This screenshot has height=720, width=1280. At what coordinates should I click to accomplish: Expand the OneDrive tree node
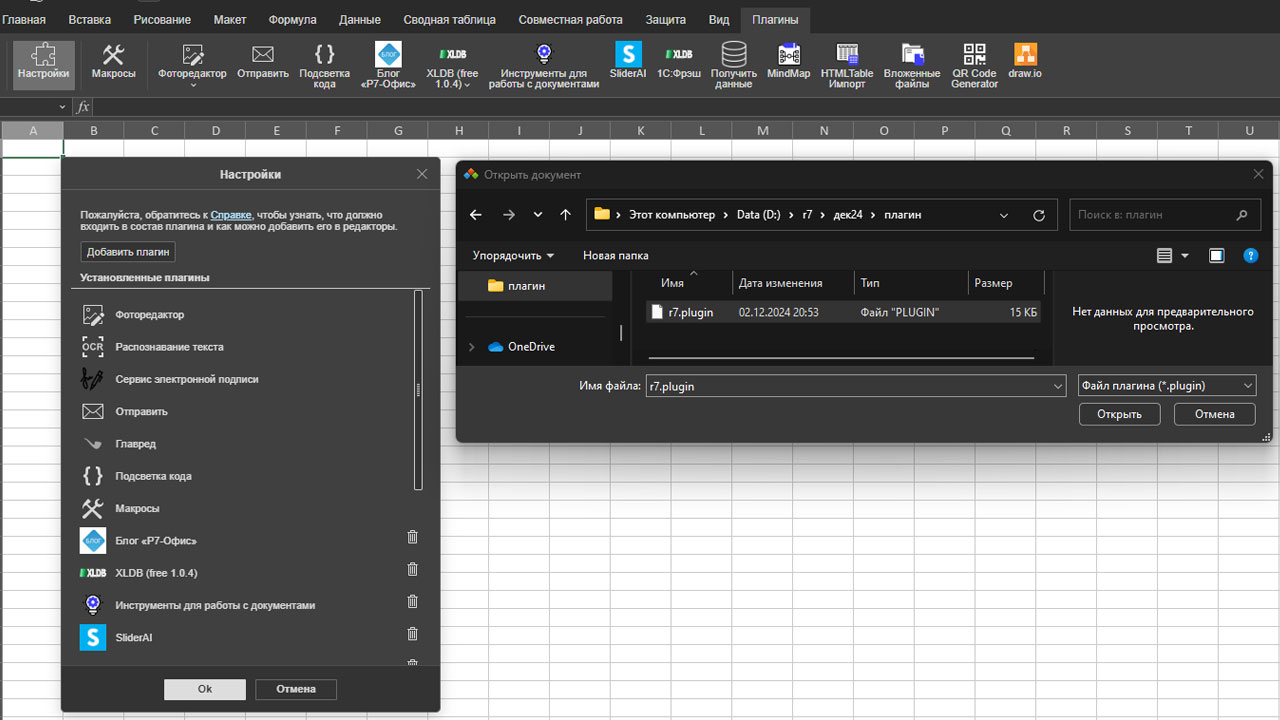pyautogui.click(x=472, y=347)
